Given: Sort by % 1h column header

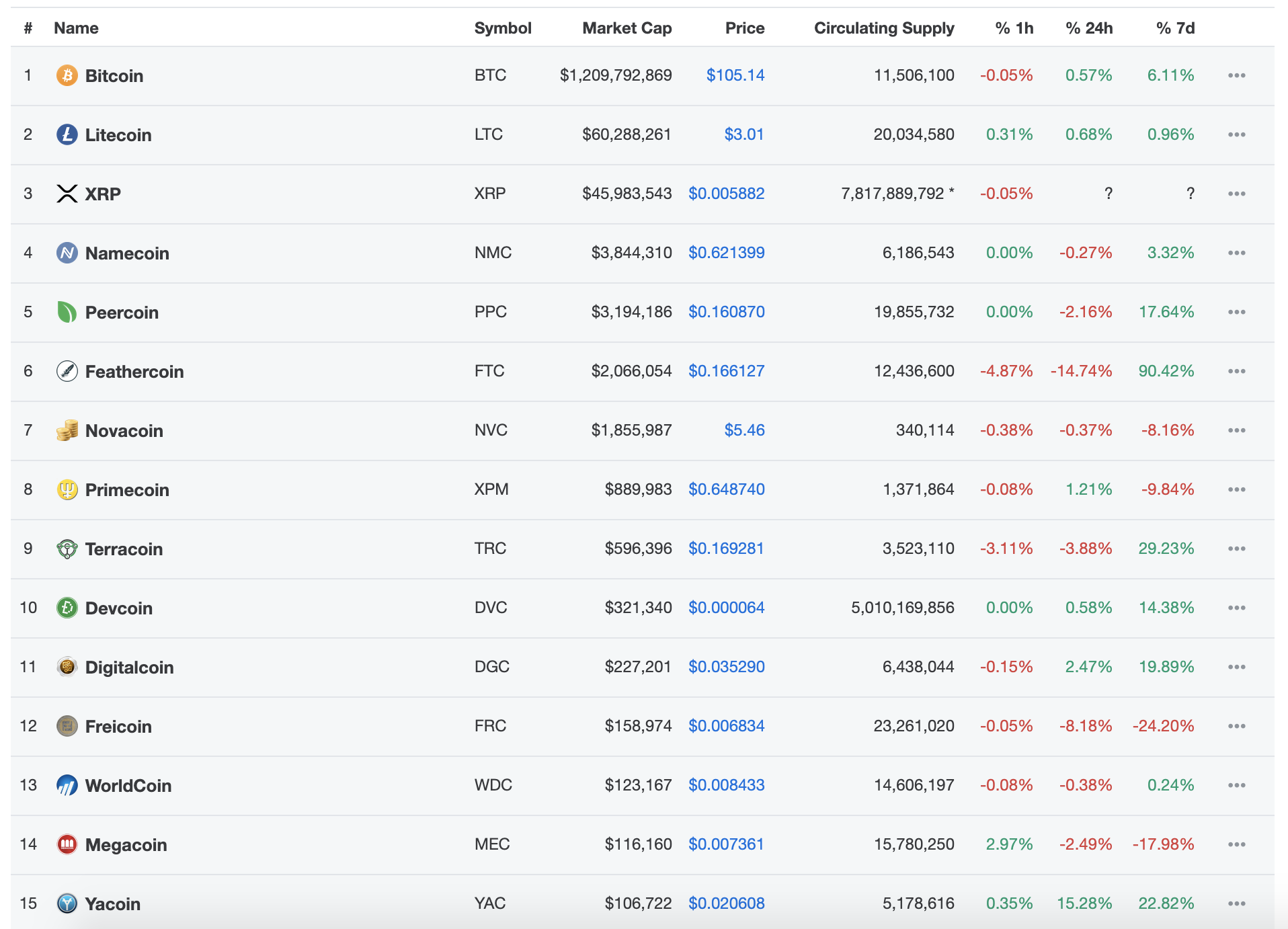Looking at the screenshot, I should click(1014, 28).
